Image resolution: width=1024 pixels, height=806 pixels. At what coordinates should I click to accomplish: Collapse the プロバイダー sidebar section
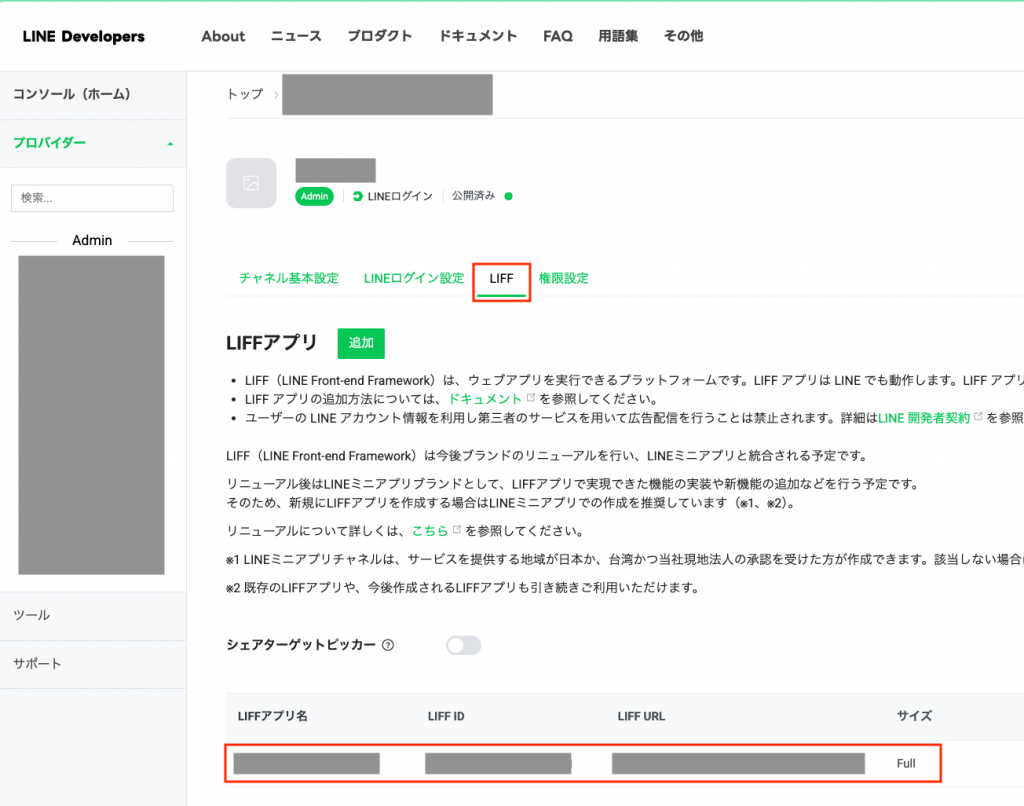coord(93,143)
